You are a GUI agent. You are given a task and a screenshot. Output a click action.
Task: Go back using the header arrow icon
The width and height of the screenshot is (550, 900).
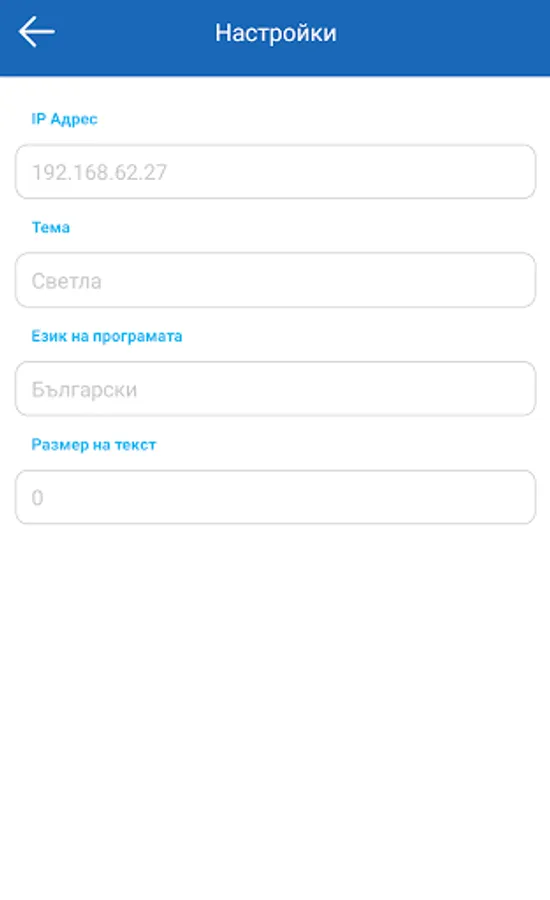(x=37, y=32)
